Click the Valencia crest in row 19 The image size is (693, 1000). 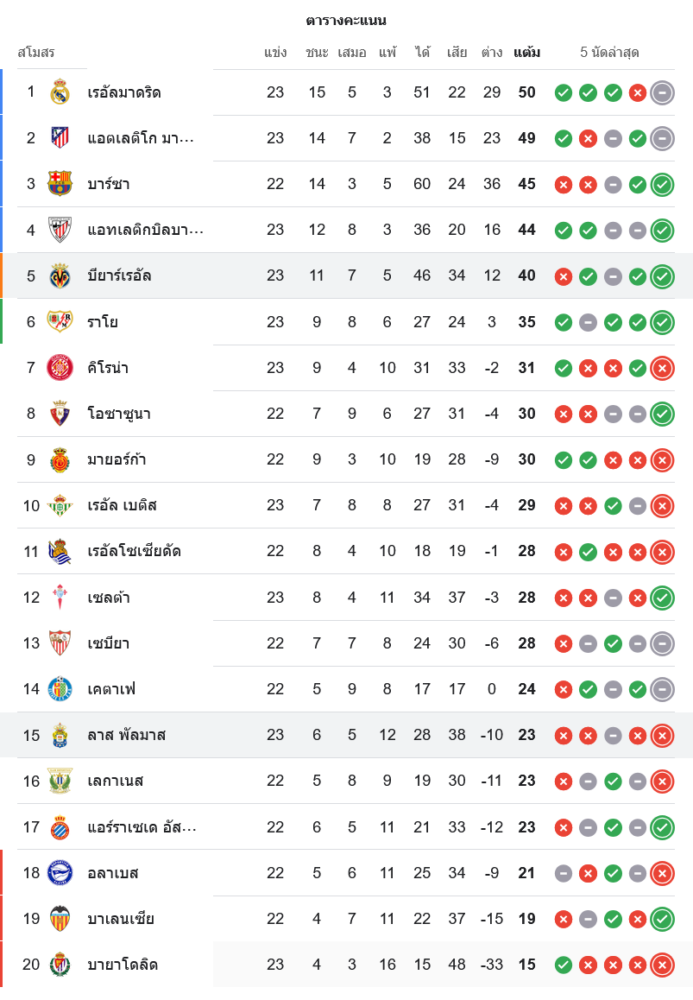[x=60, y=919]
